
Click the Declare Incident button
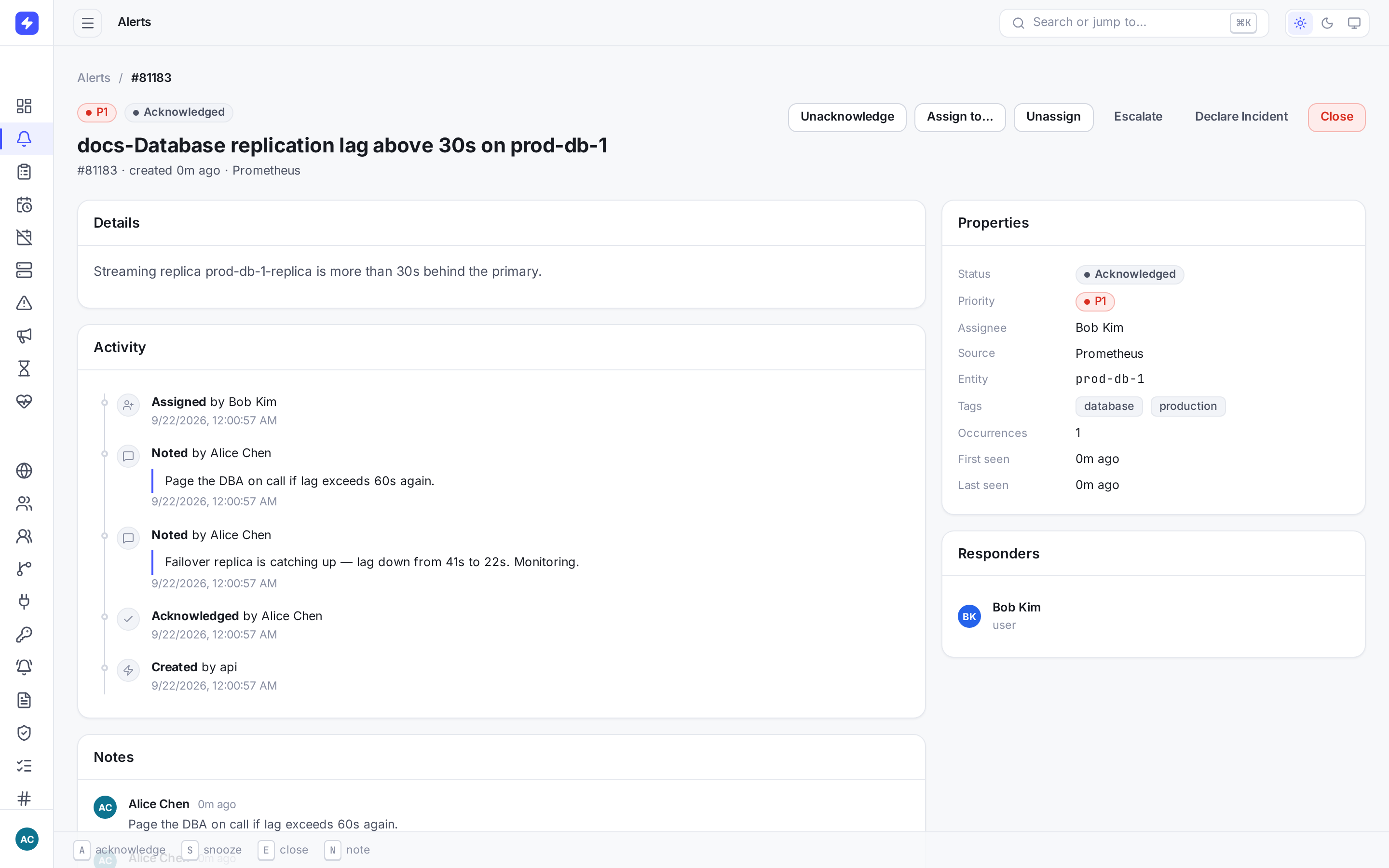pyautogui.click(x=1241, y=117)
